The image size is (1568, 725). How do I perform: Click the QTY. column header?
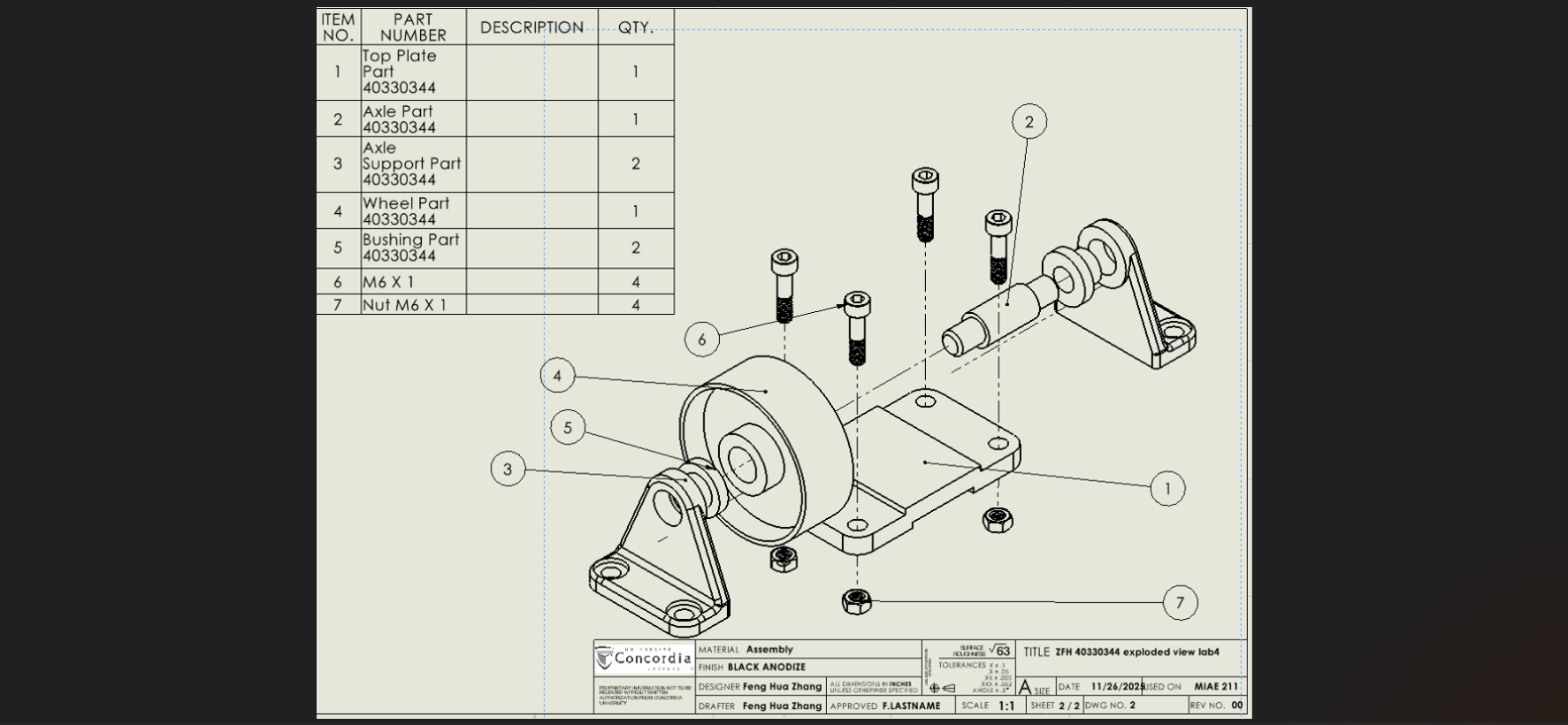[635, 27]
